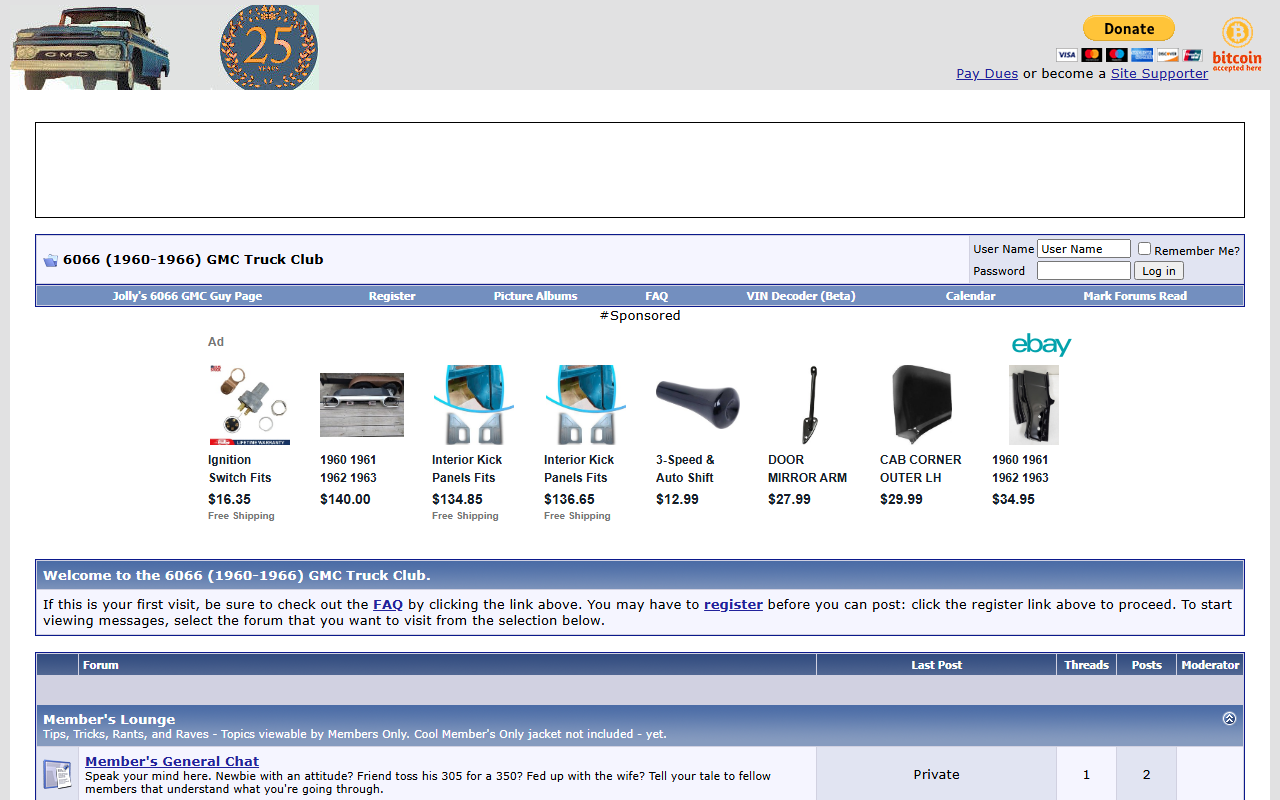The height and width of the screenshot is (800, 1280).
Task: Open 3-Speed & Auto Shift knob image
Action: point(698,403)
